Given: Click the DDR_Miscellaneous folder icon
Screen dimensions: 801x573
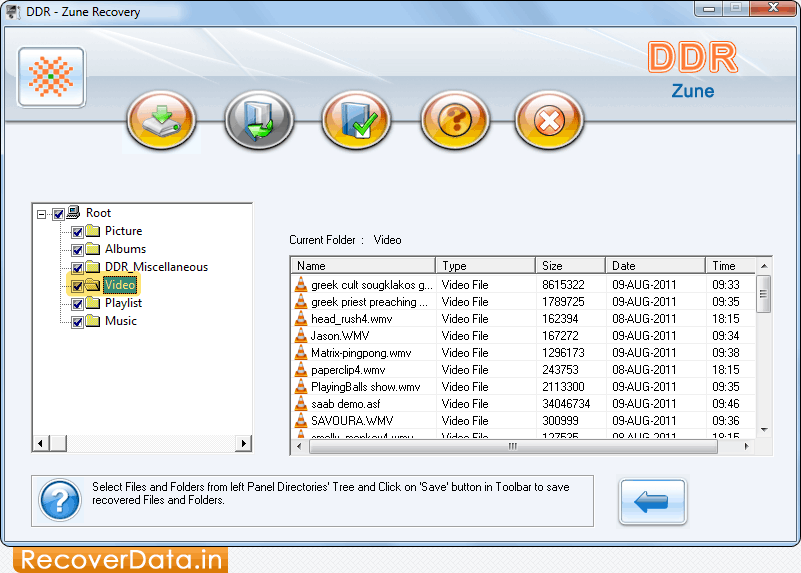Looking at the screenshot, I should point(92,267).
